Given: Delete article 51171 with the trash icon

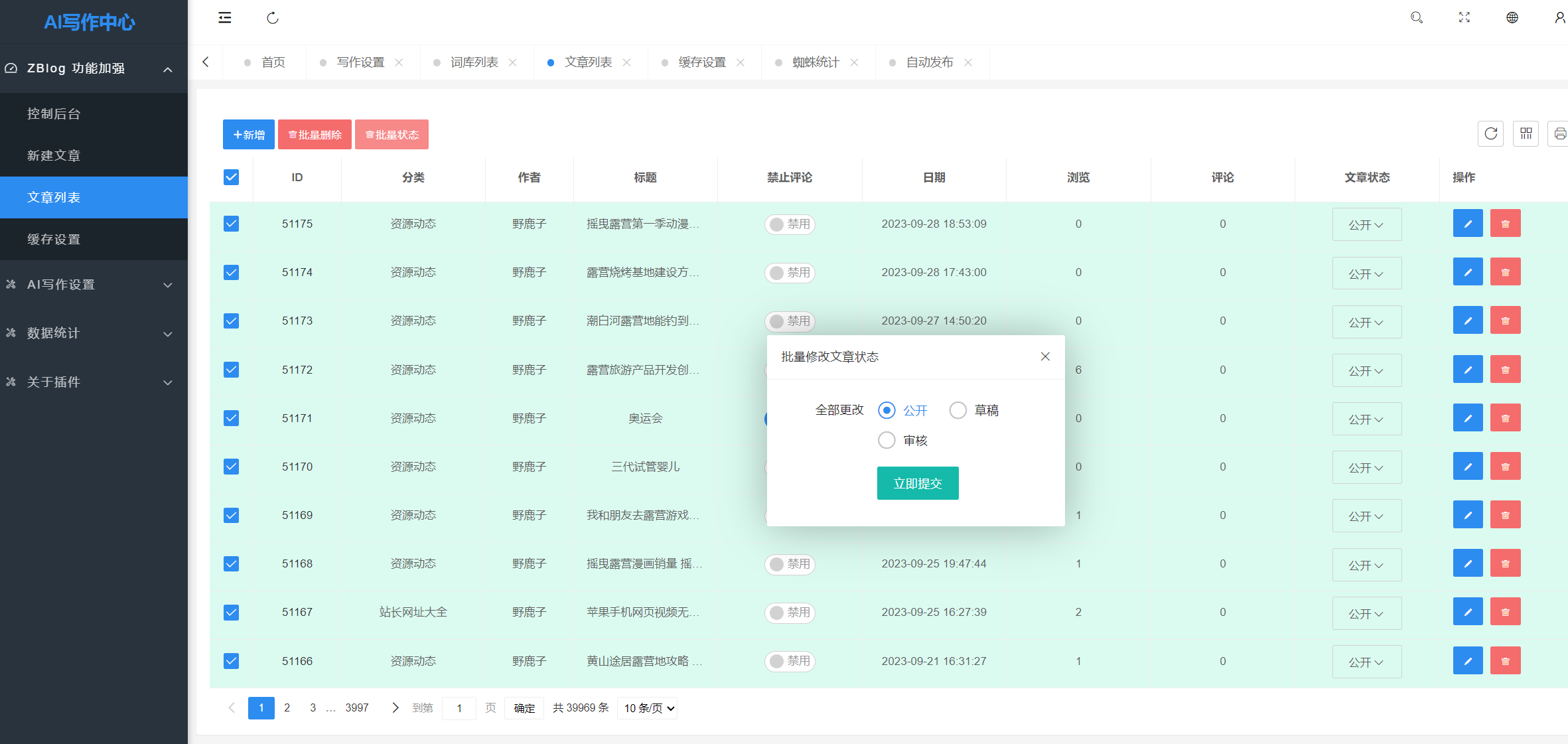Looking at the screenshot, I should pos(1505,418).
